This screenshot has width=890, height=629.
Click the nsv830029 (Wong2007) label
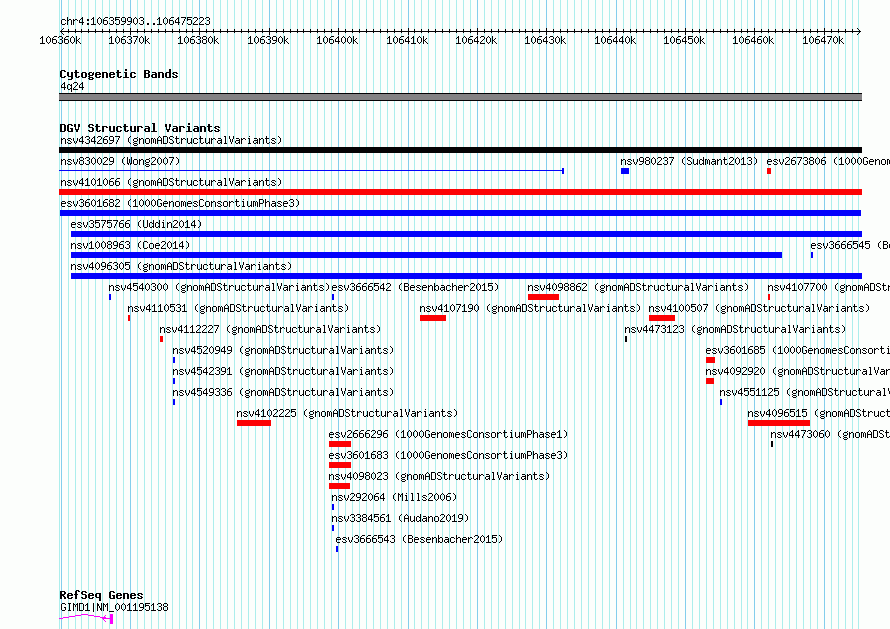click(120, 161)
